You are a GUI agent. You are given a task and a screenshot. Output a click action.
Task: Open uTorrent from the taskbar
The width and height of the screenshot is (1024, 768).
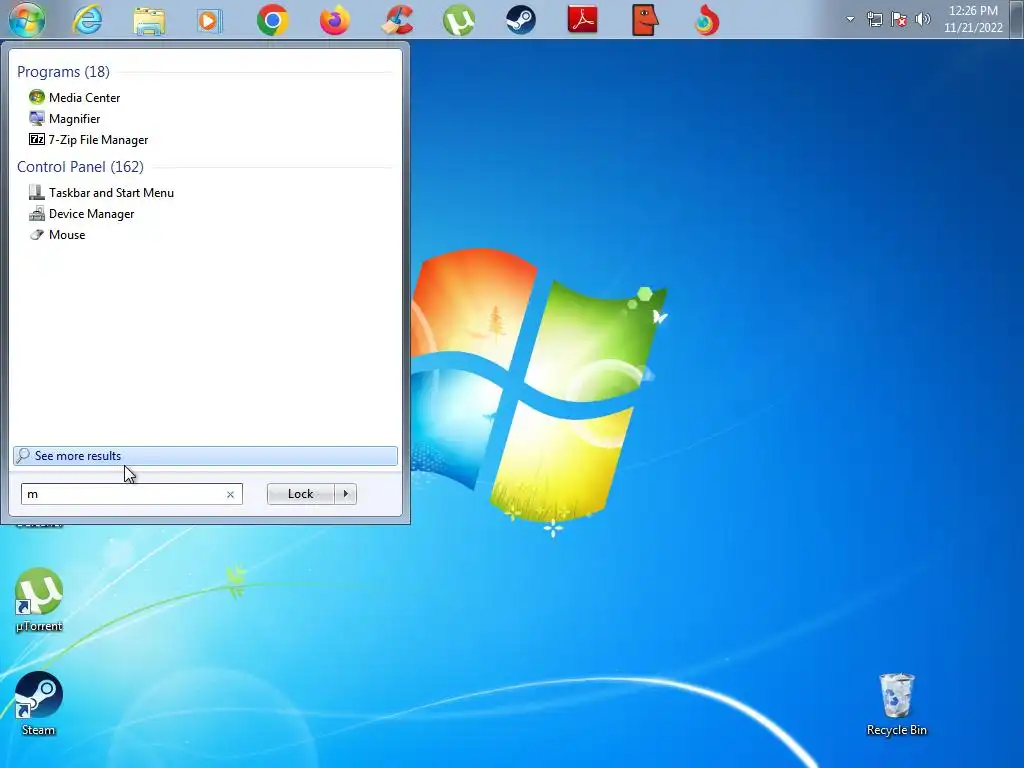tap(458, 20)
